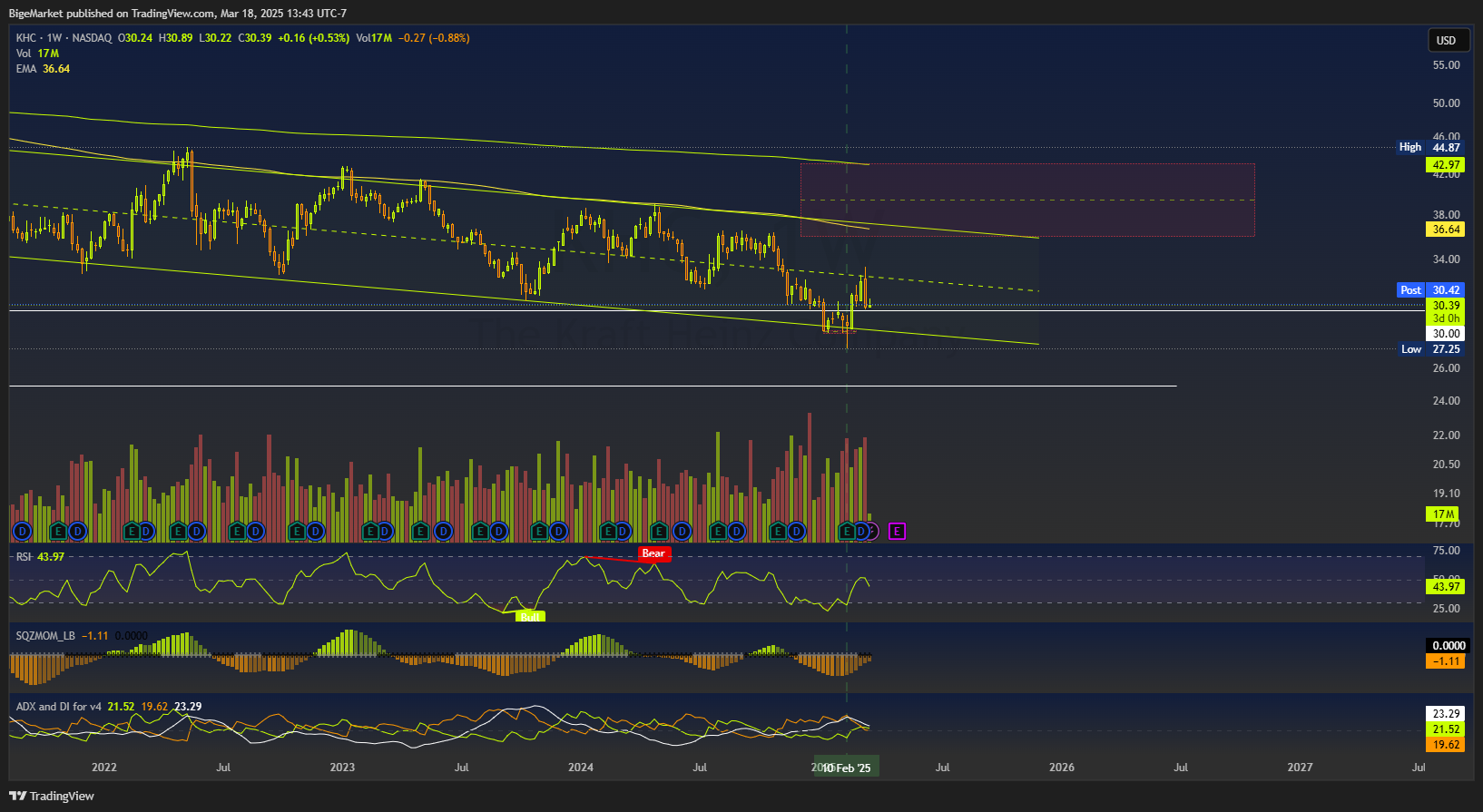Click the 50.00 price scale tick

coord(1446,103)
